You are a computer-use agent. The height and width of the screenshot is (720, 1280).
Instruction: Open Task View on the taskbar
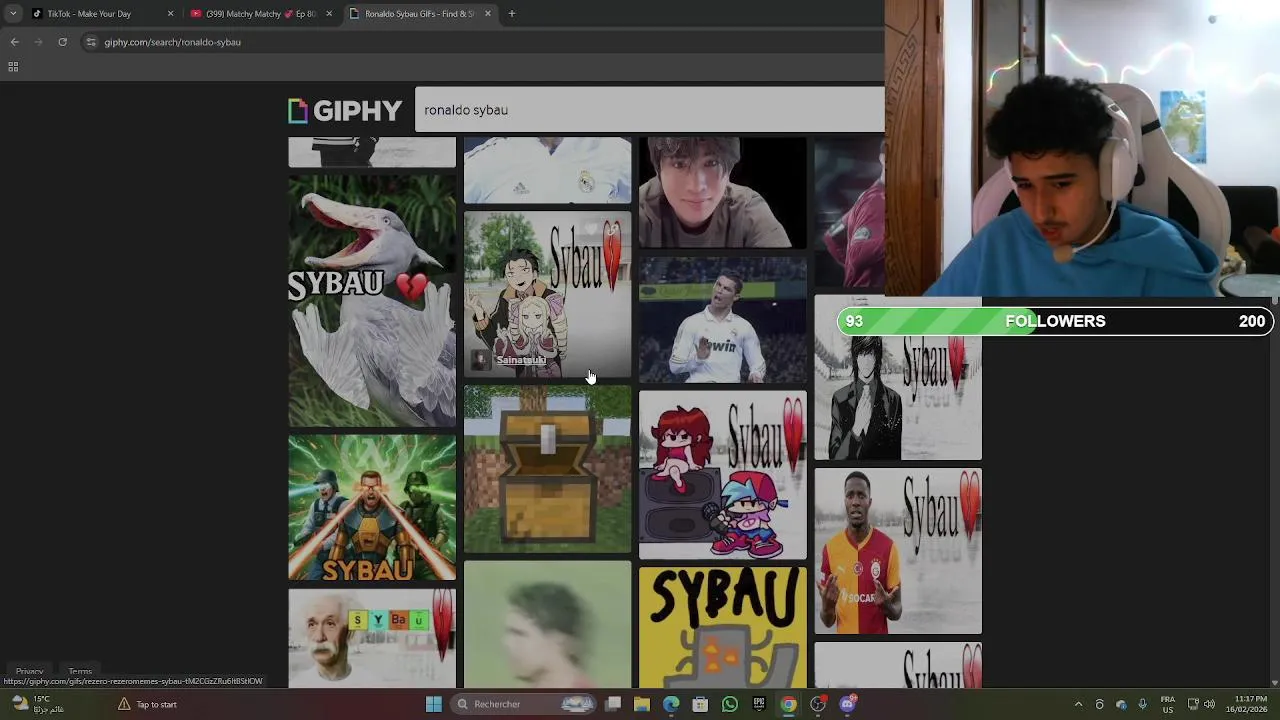pyautogui.click(x=613, y=704)
